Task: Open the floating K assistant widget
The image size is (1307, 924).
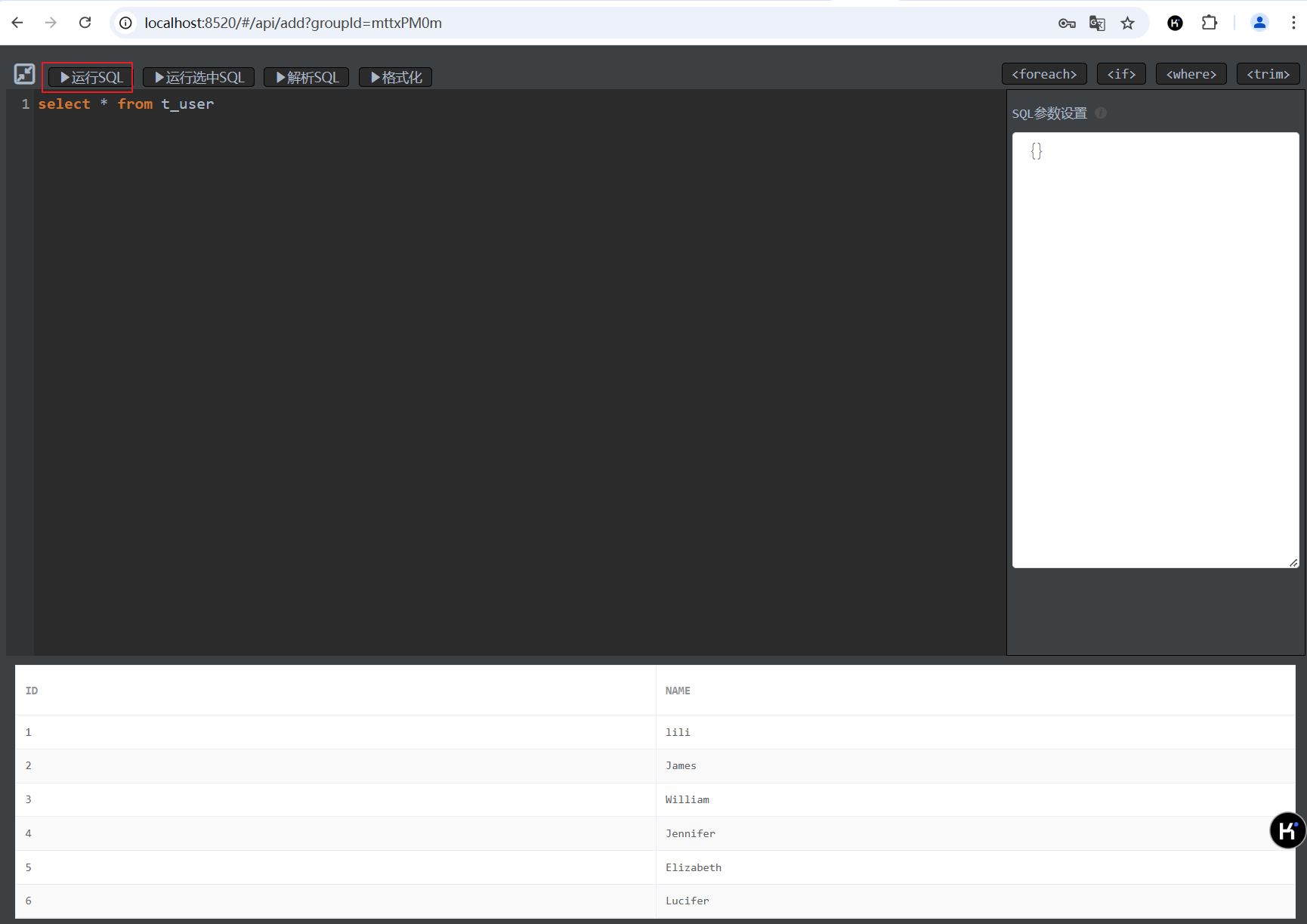Action: (1287, 830)
